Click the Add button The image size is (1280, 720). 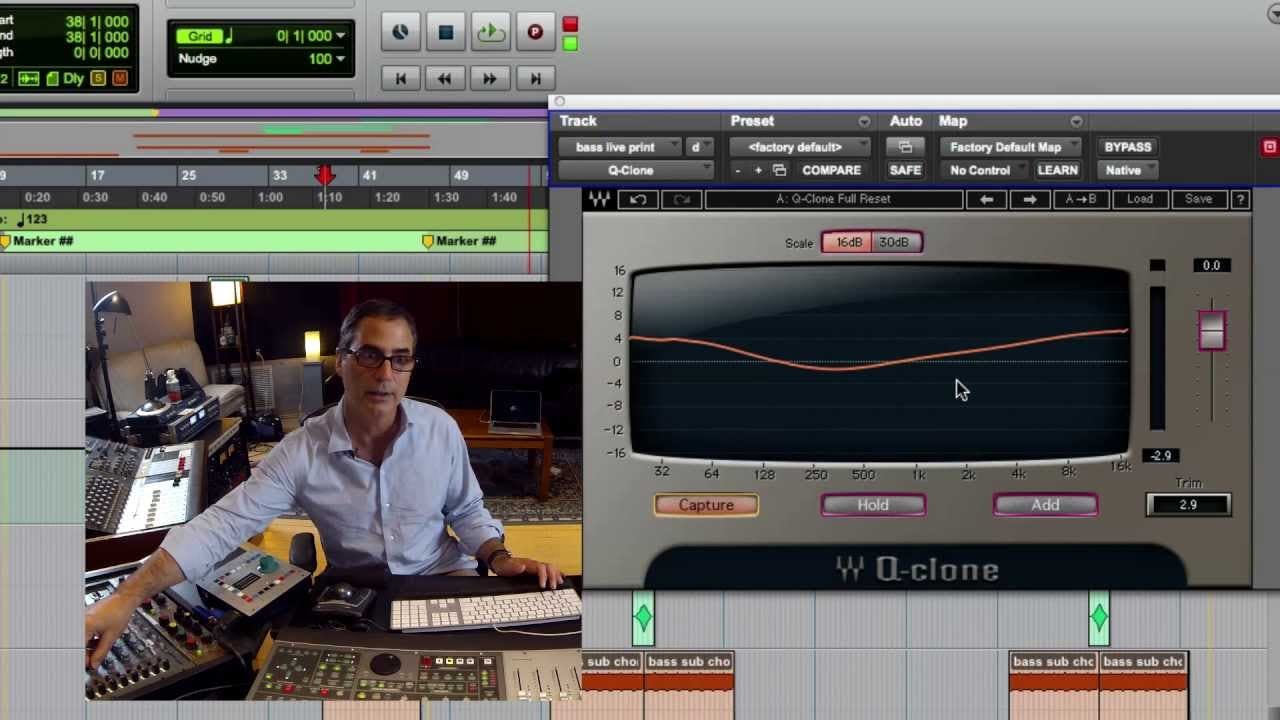[x=1045, y=505]
